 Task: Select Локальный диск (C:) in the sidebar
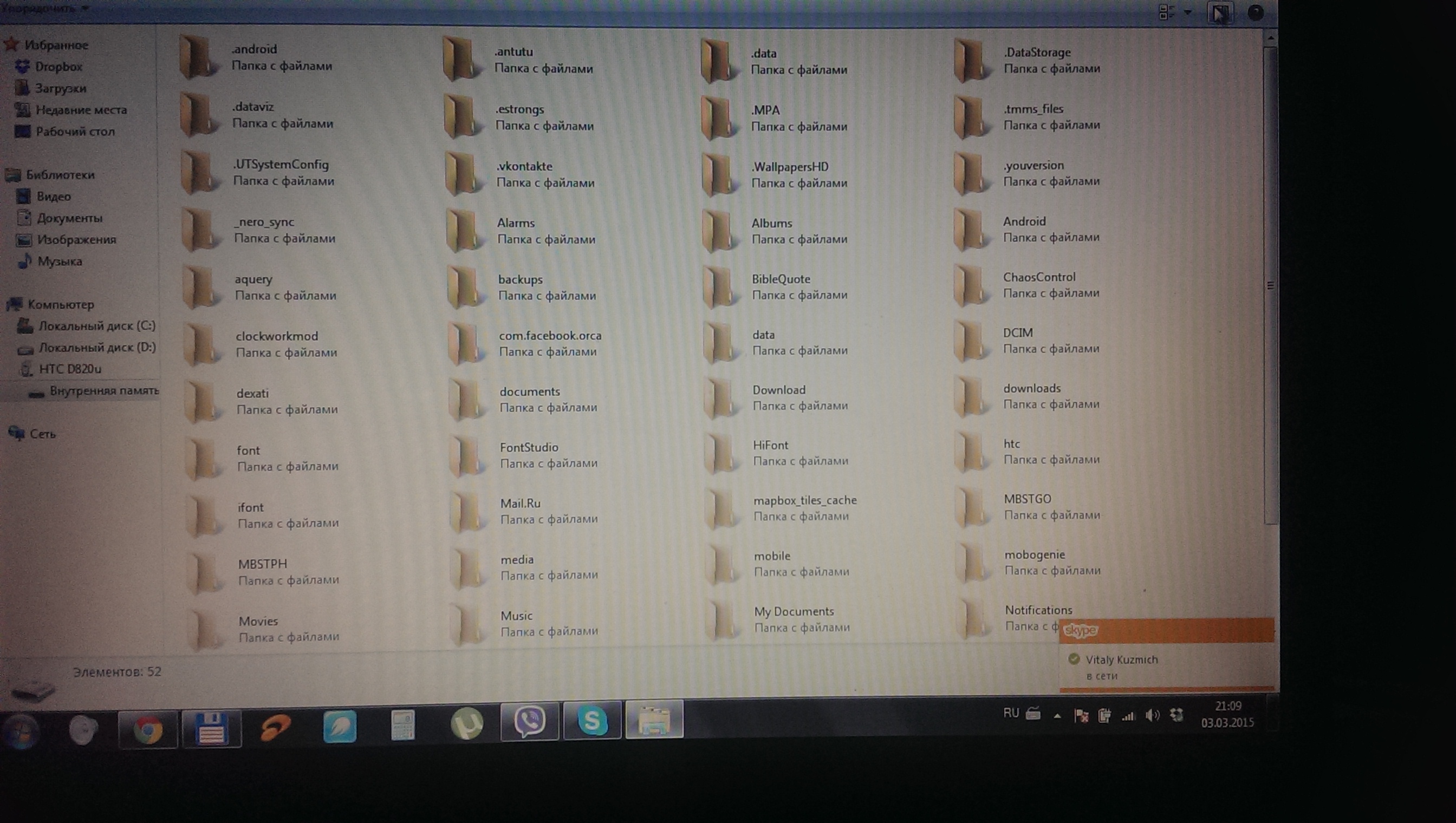(96, 326)
